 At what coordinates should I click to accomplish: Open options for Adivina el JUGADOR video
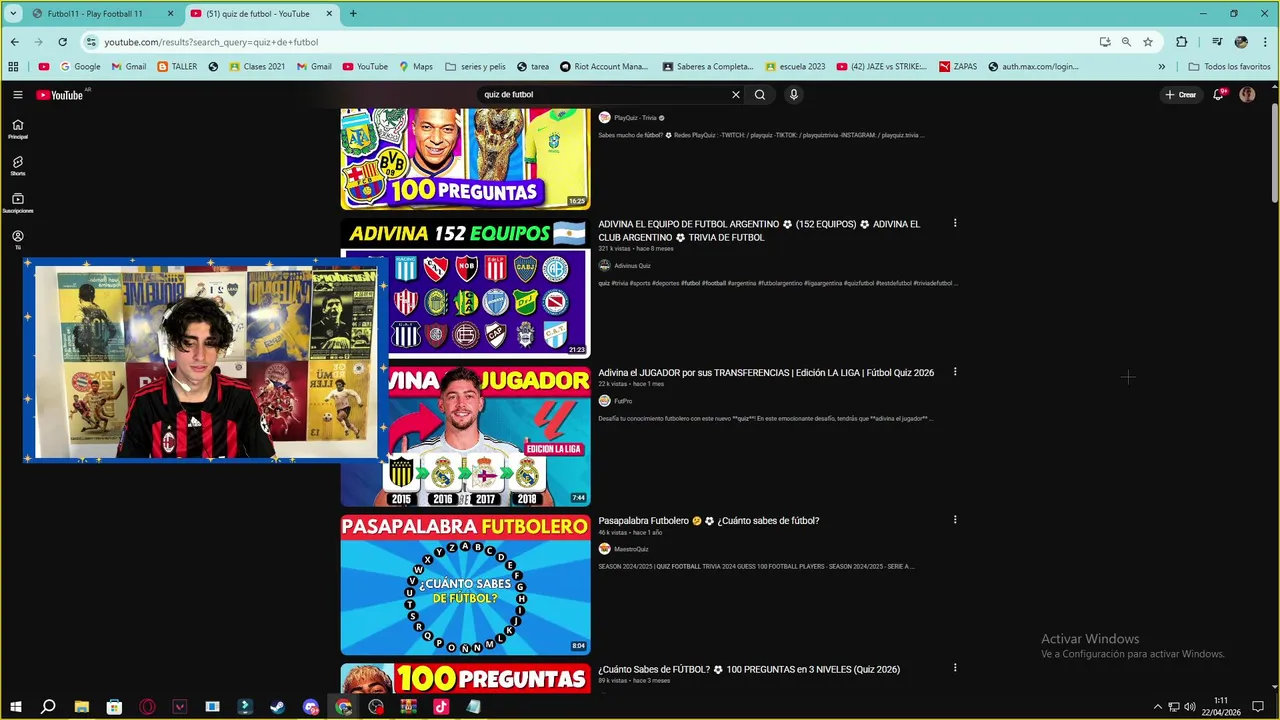pyautogui.click(x=955, y=371)
